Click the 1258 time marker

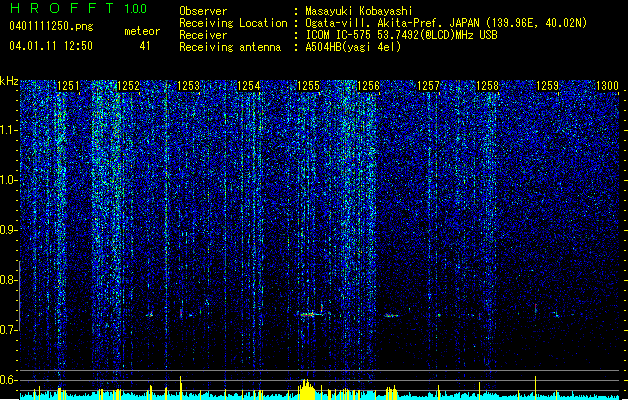coord(487,86)
